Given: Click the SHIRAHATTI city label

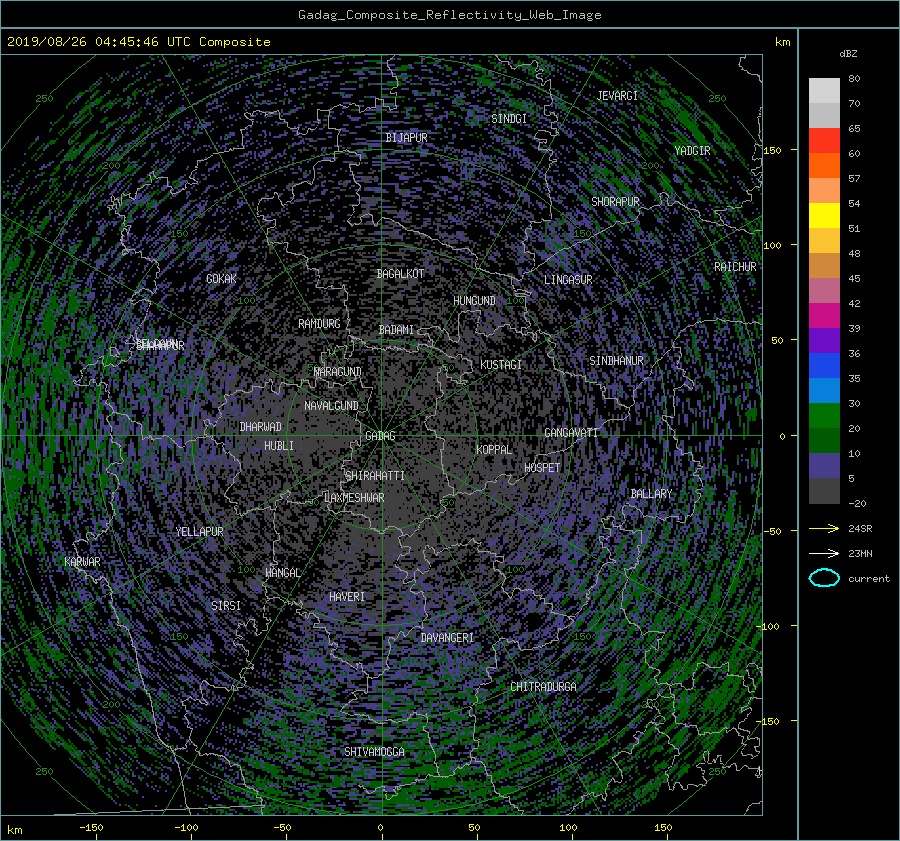Looking at the screenshot, I should 375,476.
